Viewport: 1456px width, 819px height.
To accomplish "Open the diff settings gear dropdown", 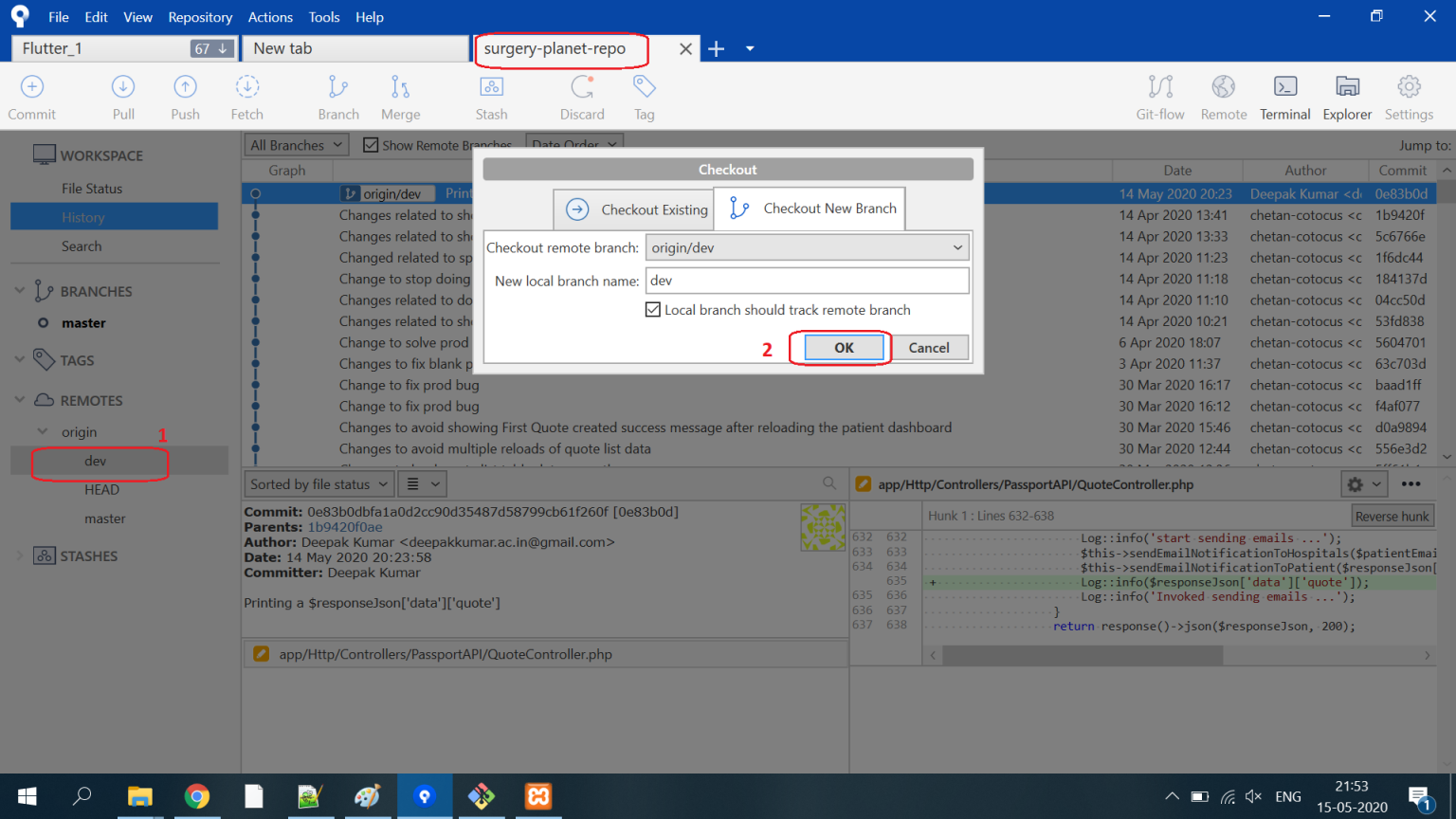I will pos(1365,484).
